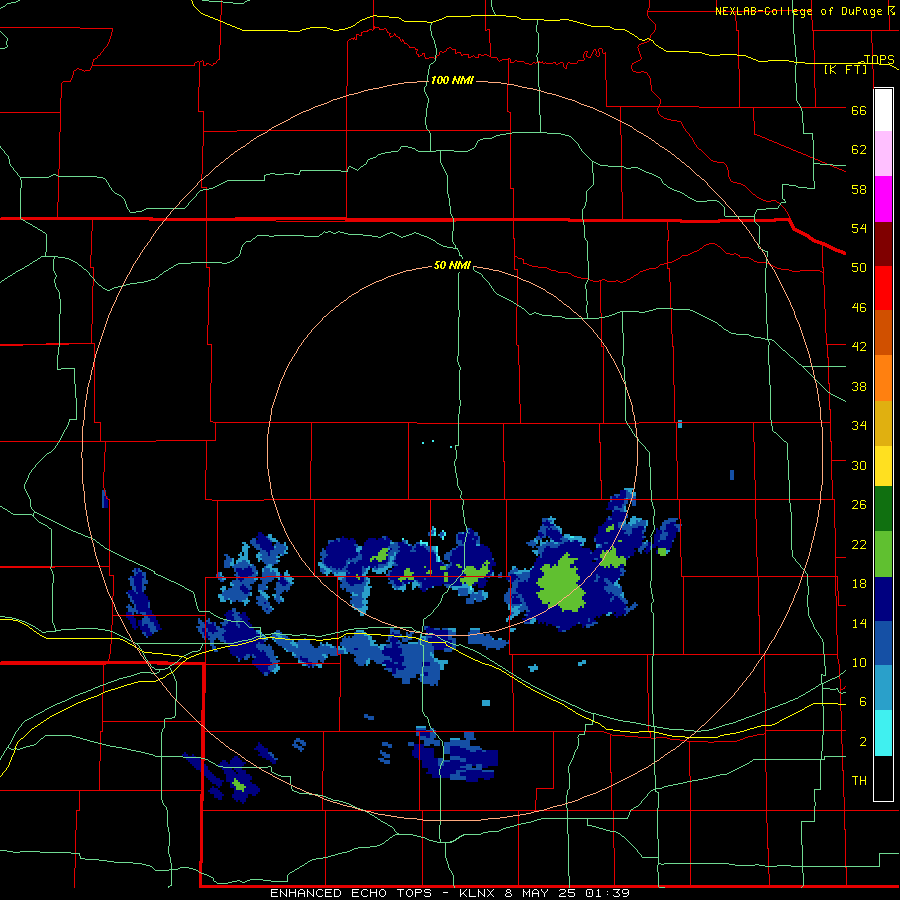Screen dimensions: 900x900
Task: Select the light pink legend color band
Action: click(x=883, y=154)
